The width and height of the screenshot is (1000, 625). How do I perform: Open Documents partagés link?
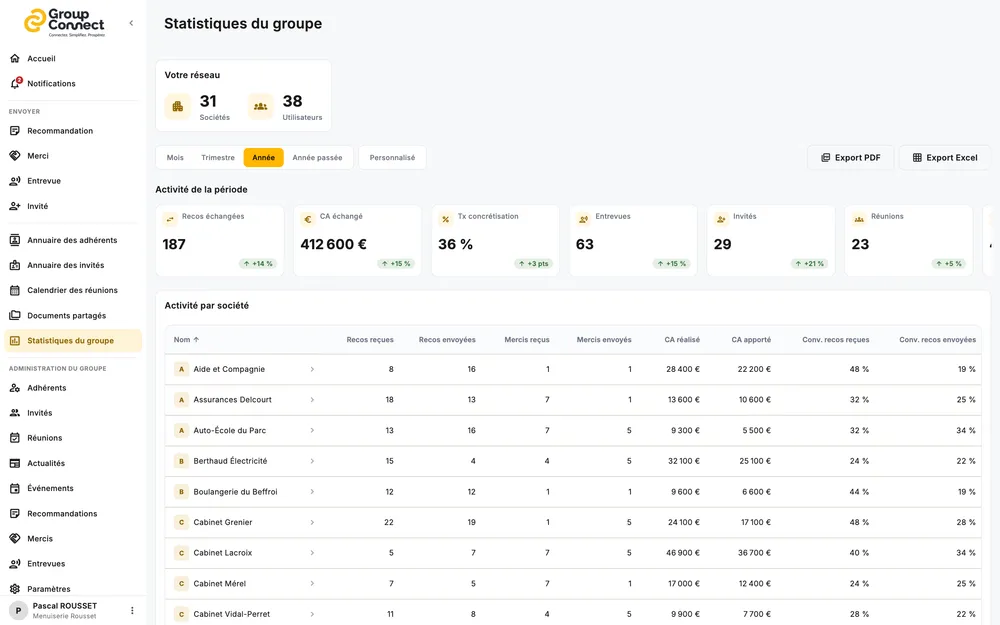[x=66, y=316]
